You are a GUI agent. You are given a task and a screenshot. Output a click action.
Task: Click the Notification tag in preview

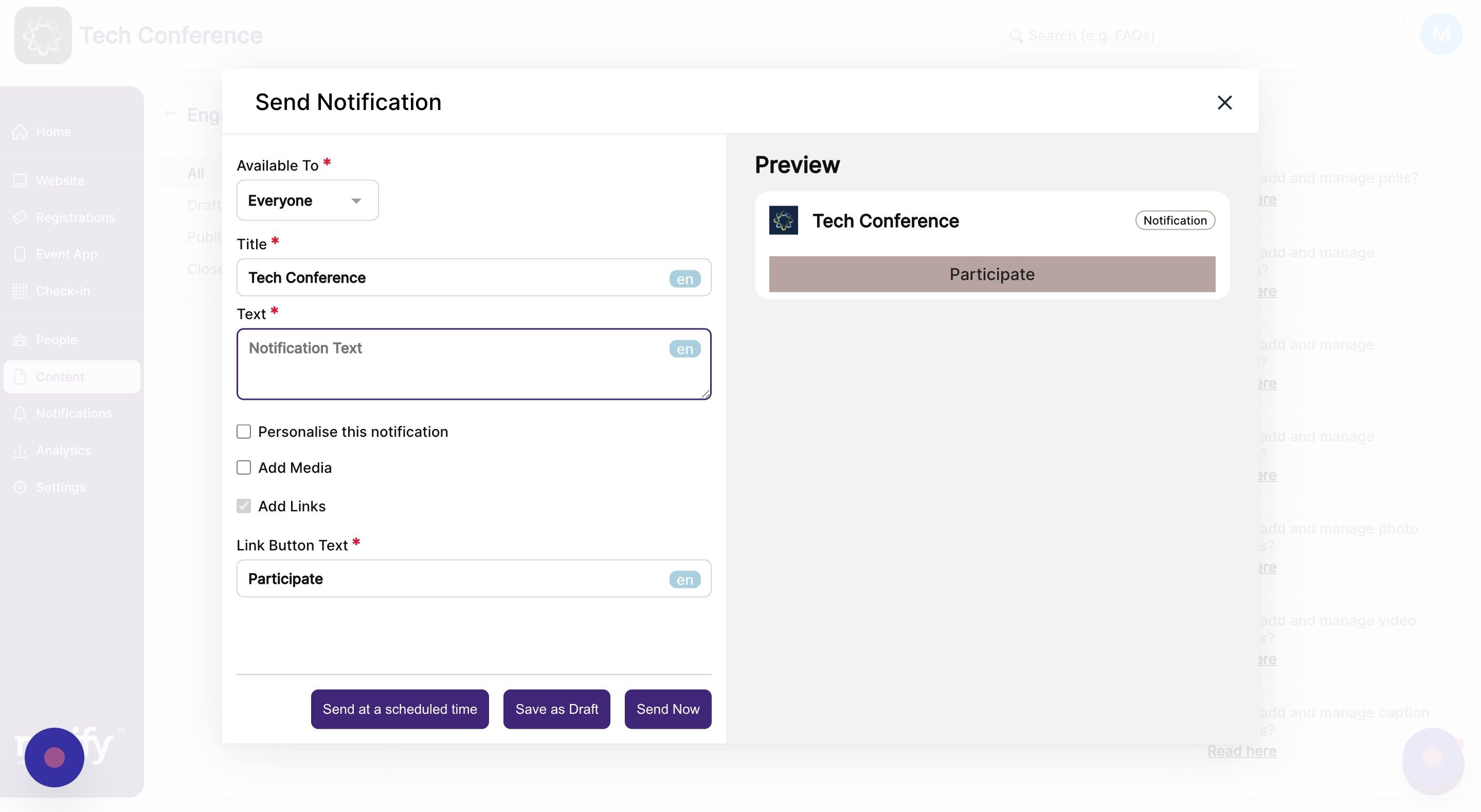tap(1175, 220)
